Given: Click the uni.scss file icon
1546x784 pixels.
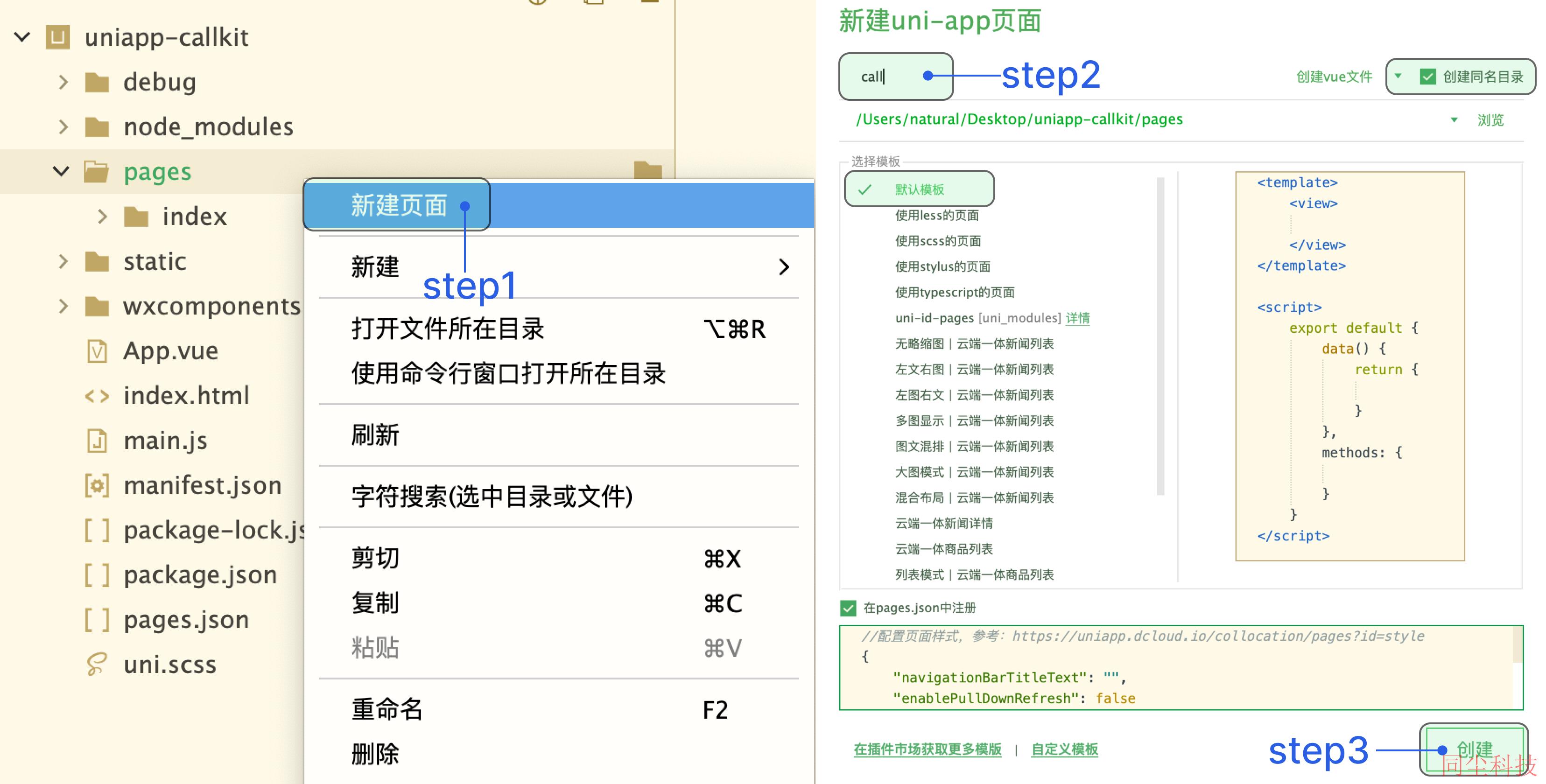Looking at the screenshot, I should point(97,665).
